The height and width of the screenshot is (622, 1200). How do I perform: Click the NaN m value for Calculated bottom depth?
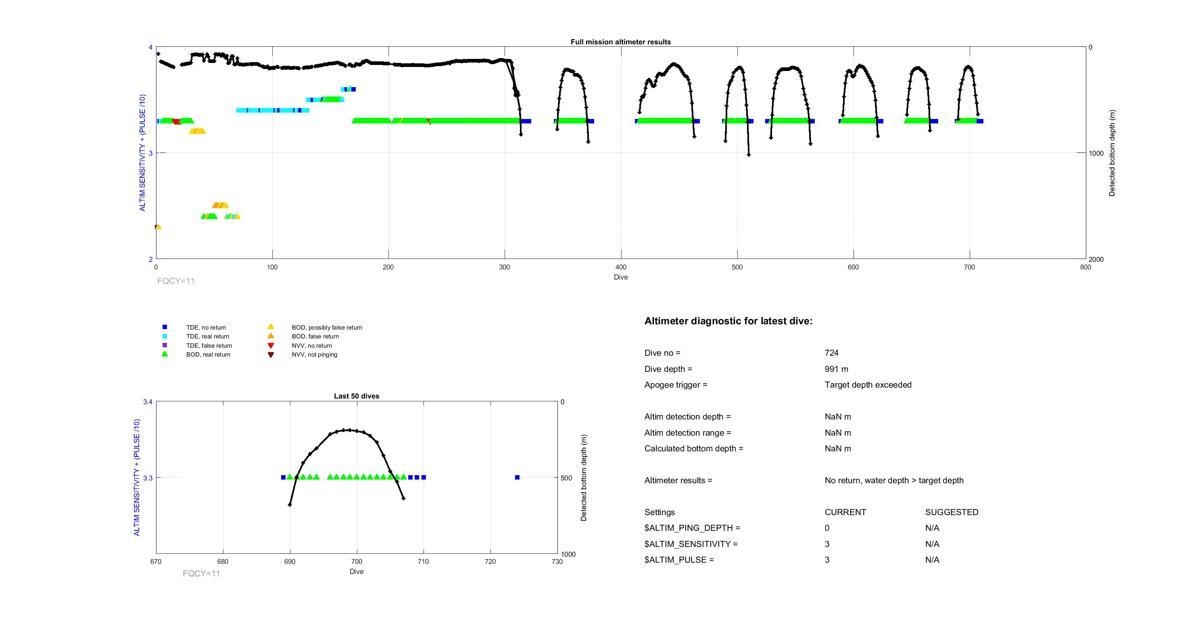pos(838,448)
